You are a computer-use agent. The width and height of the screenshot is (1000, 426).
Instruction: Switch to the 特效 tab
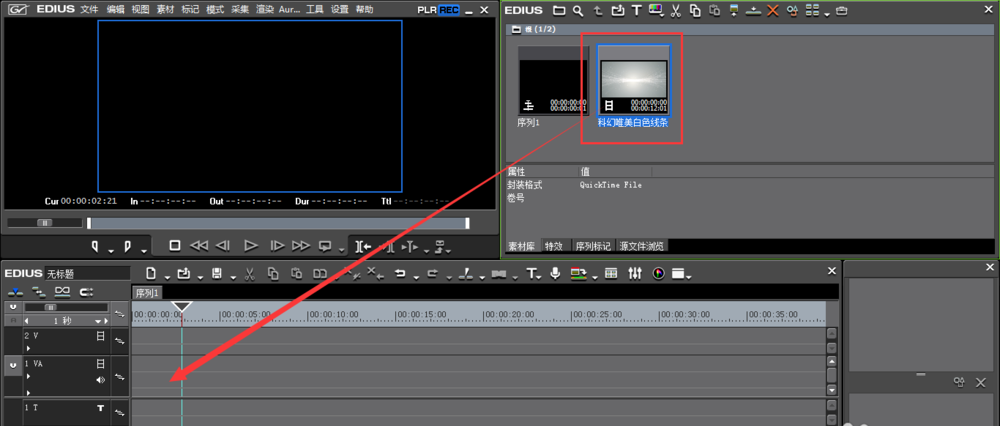pos(553,245)
